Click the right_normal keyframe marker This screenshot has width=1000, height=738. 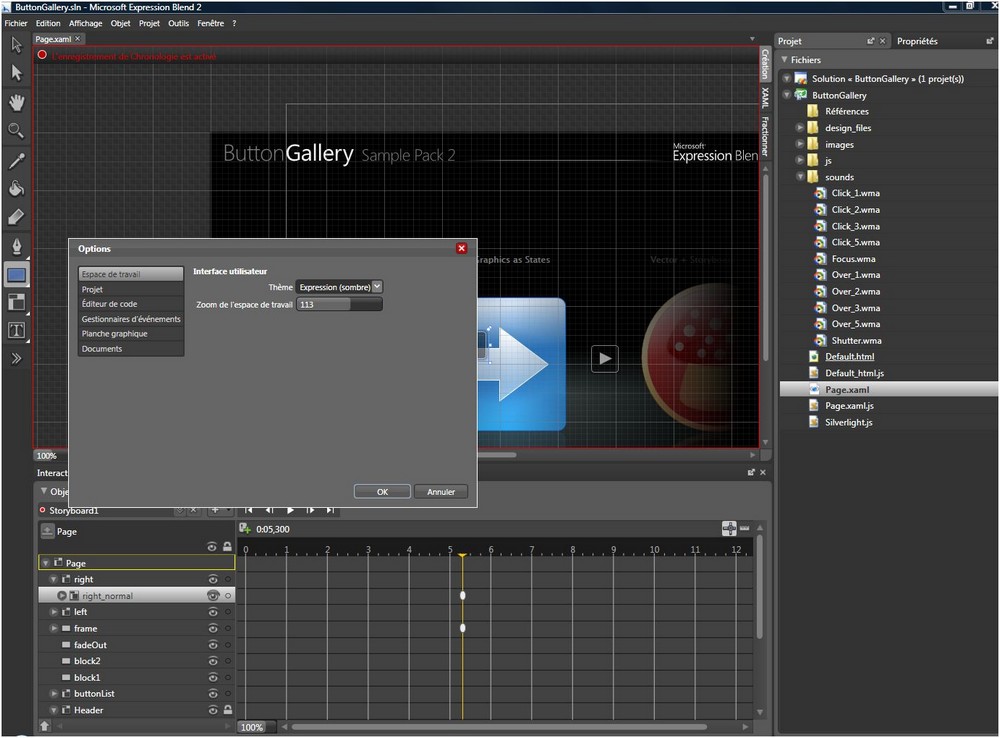pos(462,595)
